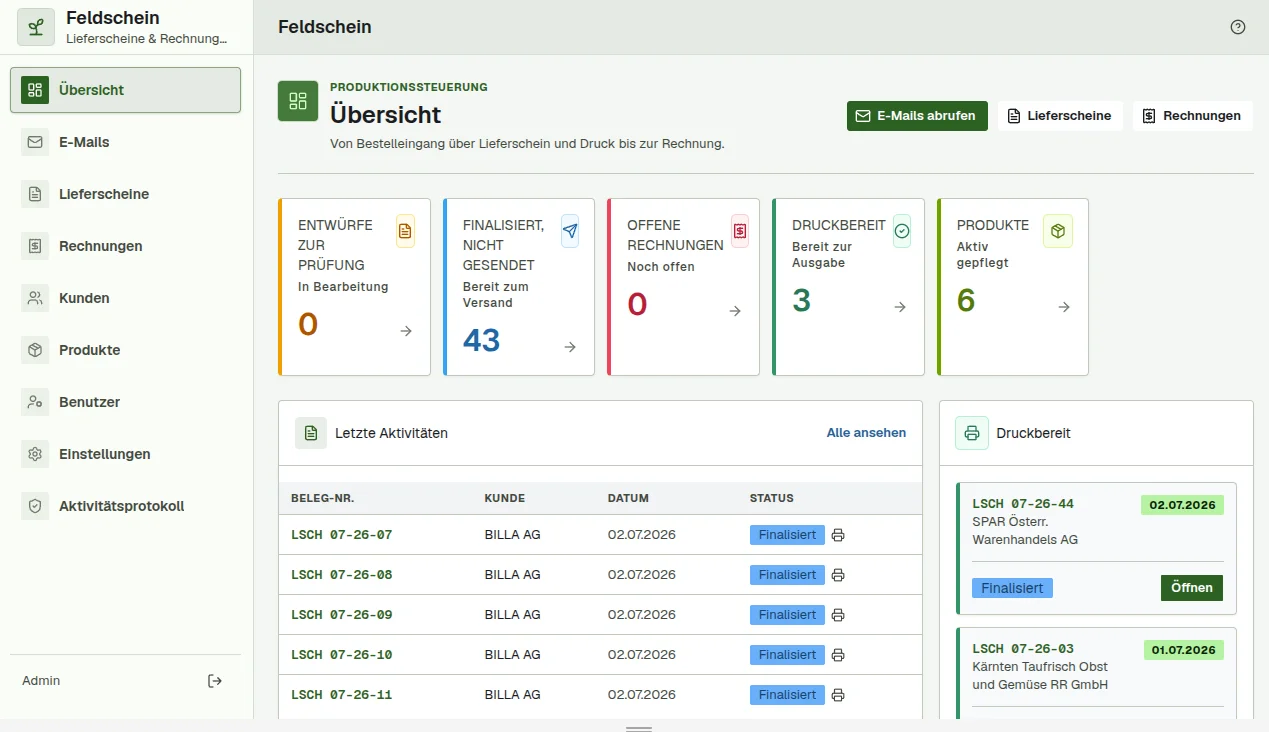The height and width of the screenshot is (732, 1269).
Task: Click Finalisiert badge in LSCH 07-26-10 row
Action: 787,655
